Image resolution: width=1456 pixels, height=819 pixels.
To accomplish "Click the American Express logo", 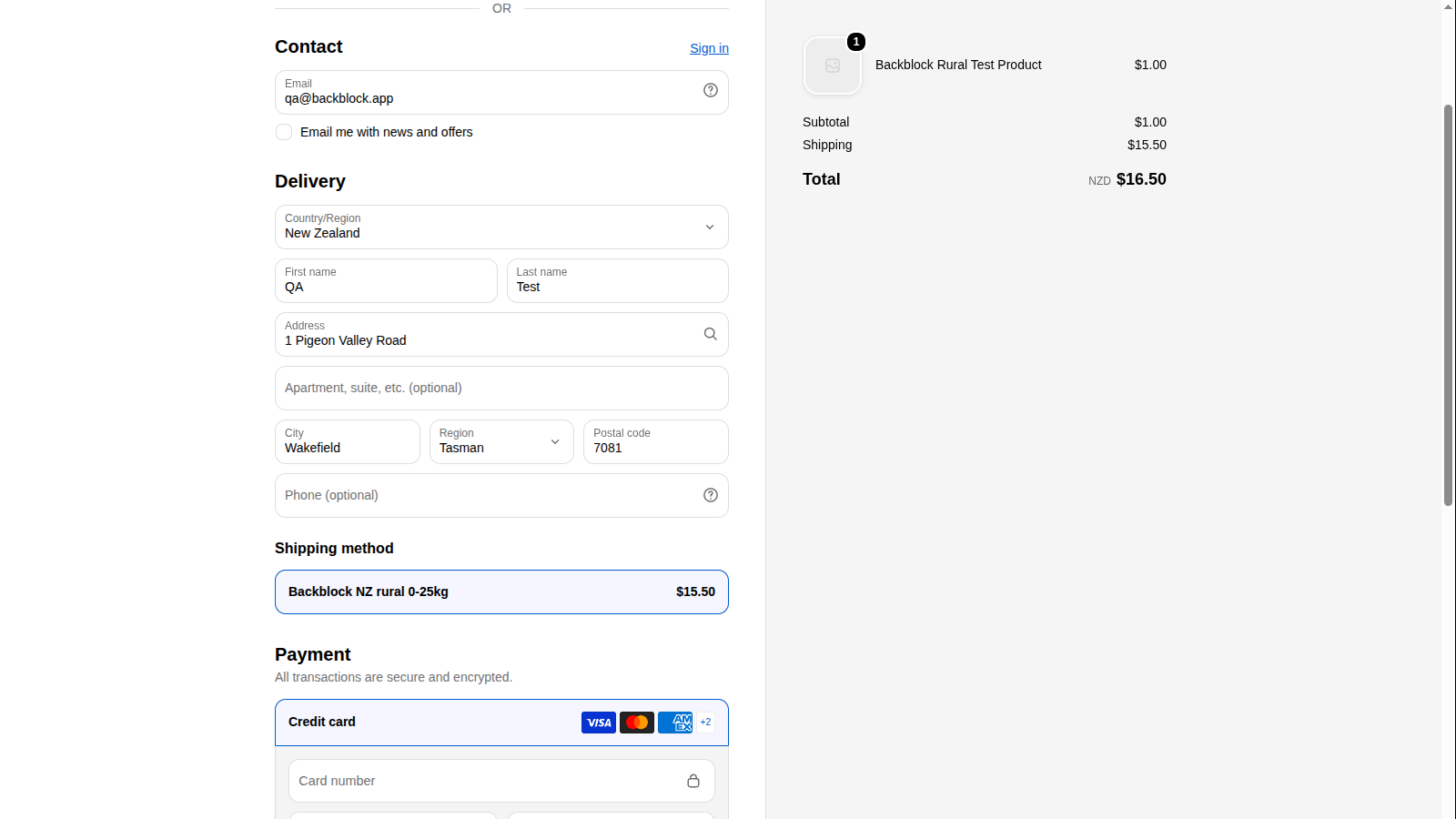I will coord(675,723).
